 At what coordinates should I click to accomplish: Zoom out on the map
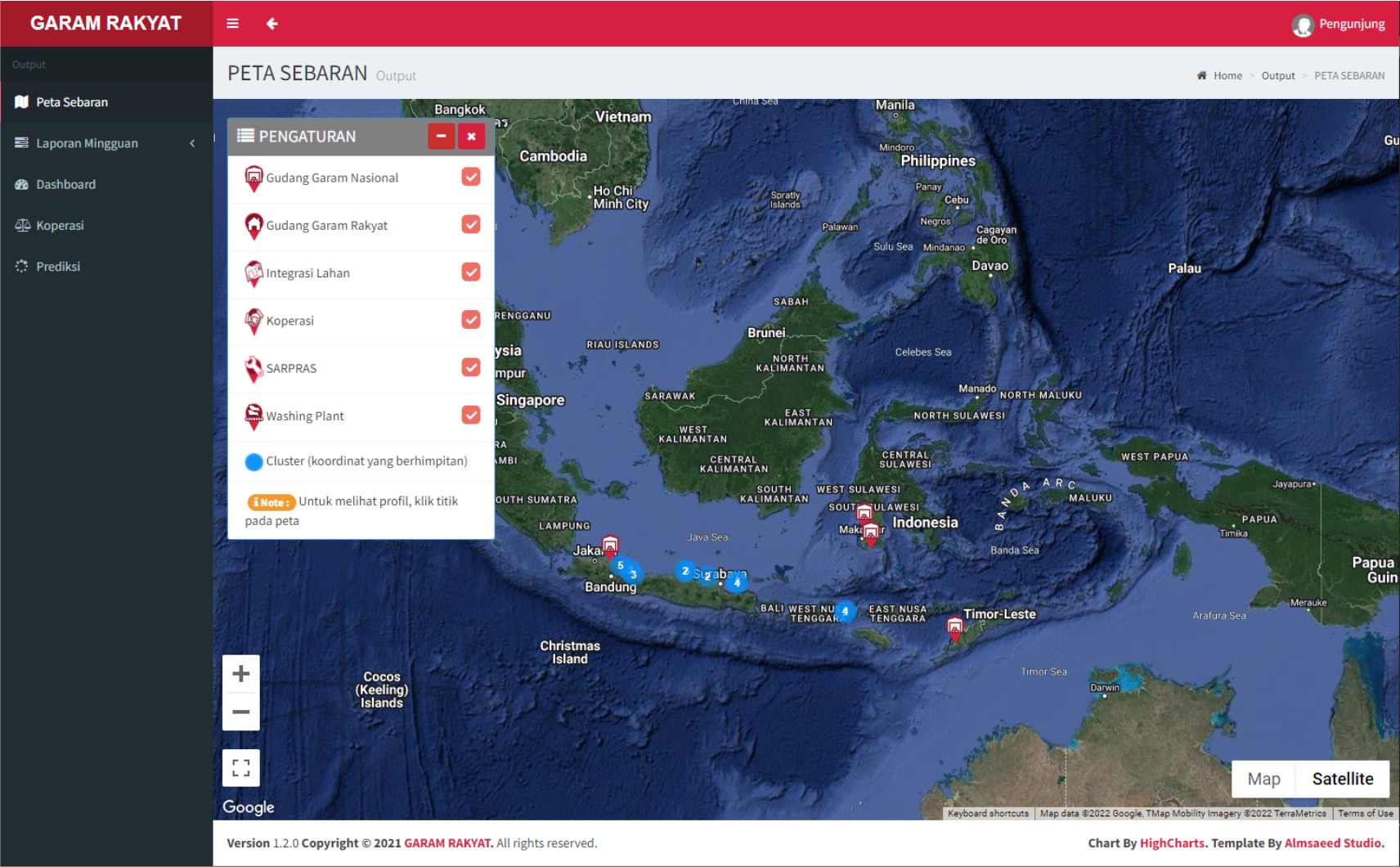pos(240,712)
